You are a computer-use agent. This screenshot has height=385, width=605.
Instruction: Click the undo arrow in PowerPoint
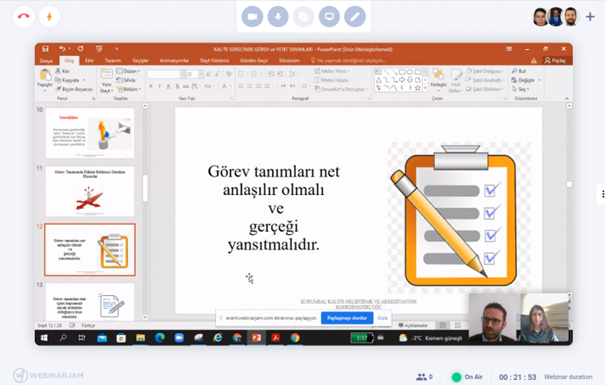tap(62, 49)
